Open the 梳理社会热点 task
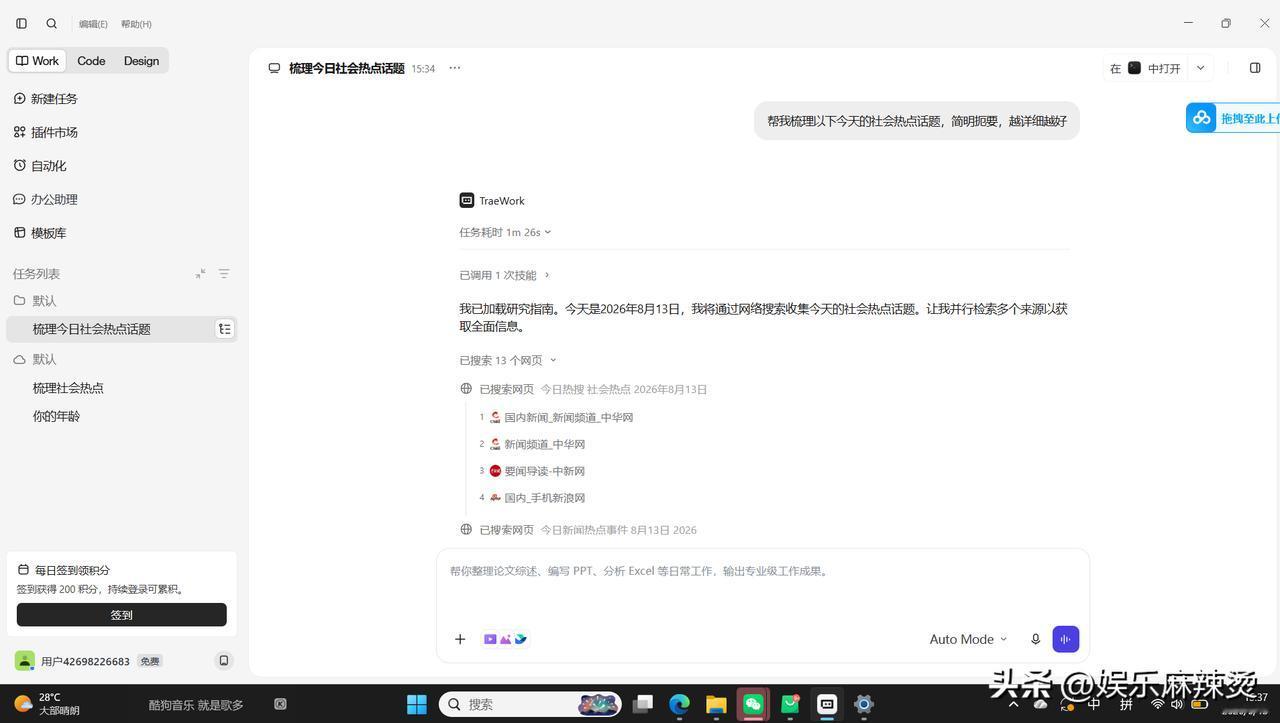This screenshot has height=723, width=1280. point(68,388)
